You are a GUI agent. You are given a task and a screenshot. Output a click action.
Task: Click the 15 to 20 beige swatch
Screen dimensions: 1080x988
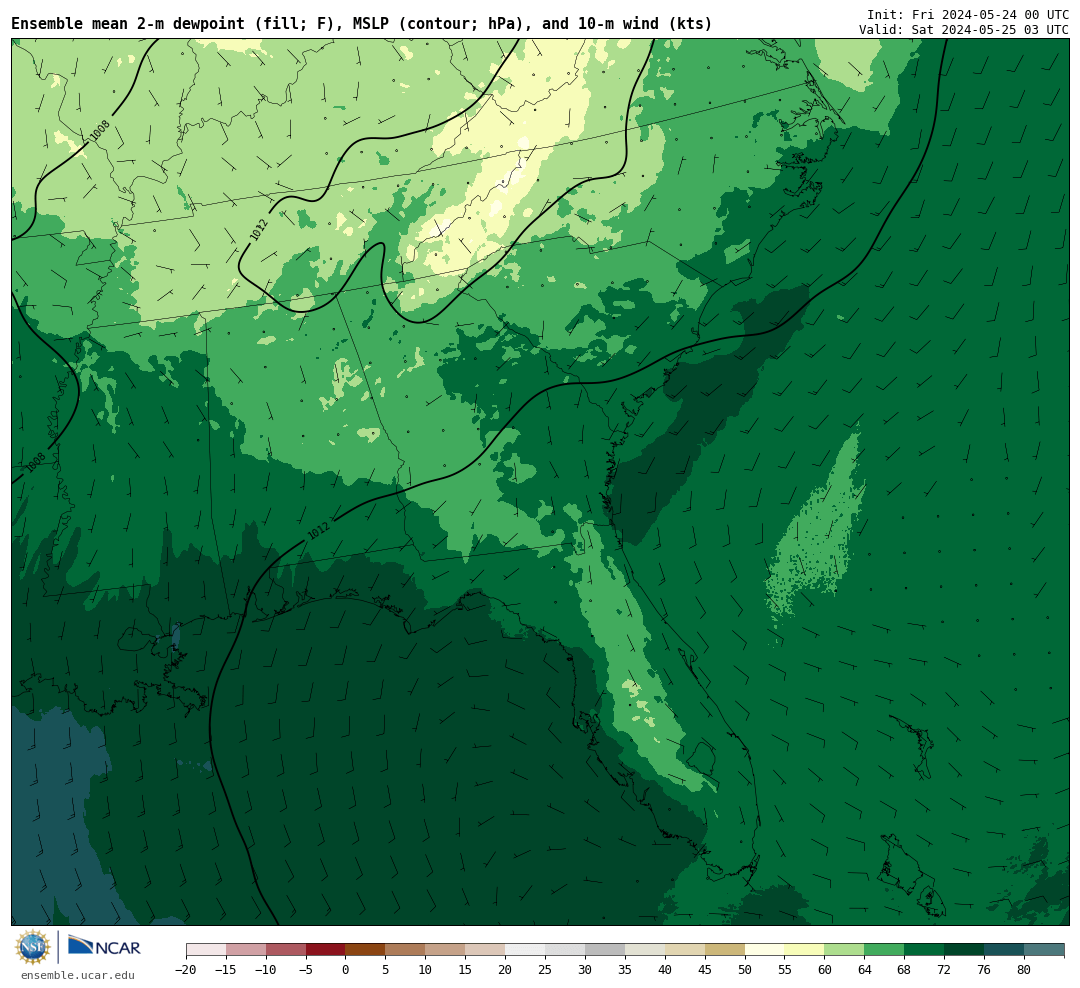[486, 950]
